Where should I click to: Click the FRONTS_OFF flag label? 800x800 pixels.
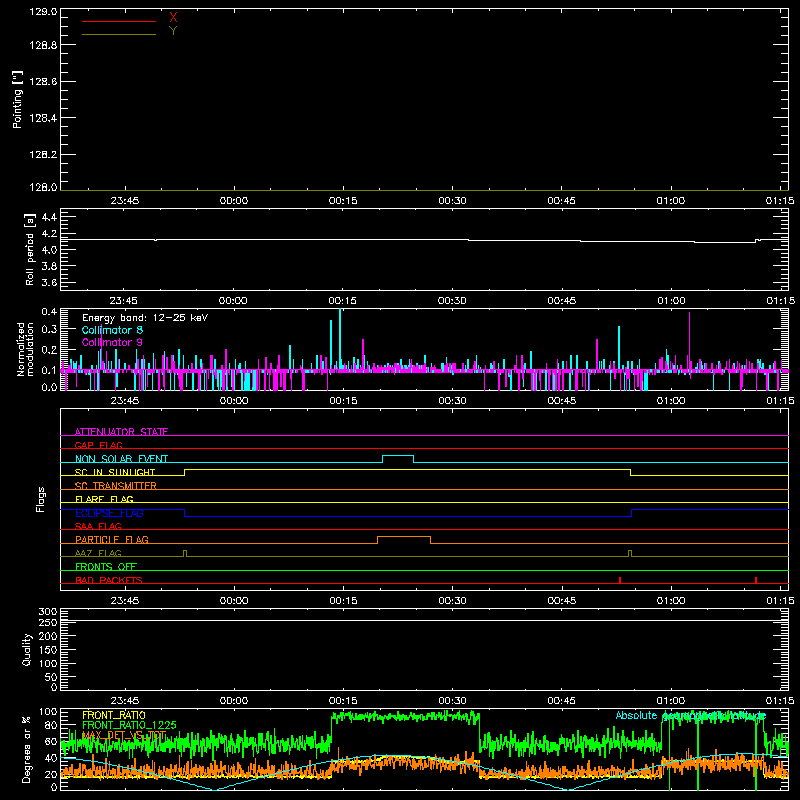tap(106, 566)
